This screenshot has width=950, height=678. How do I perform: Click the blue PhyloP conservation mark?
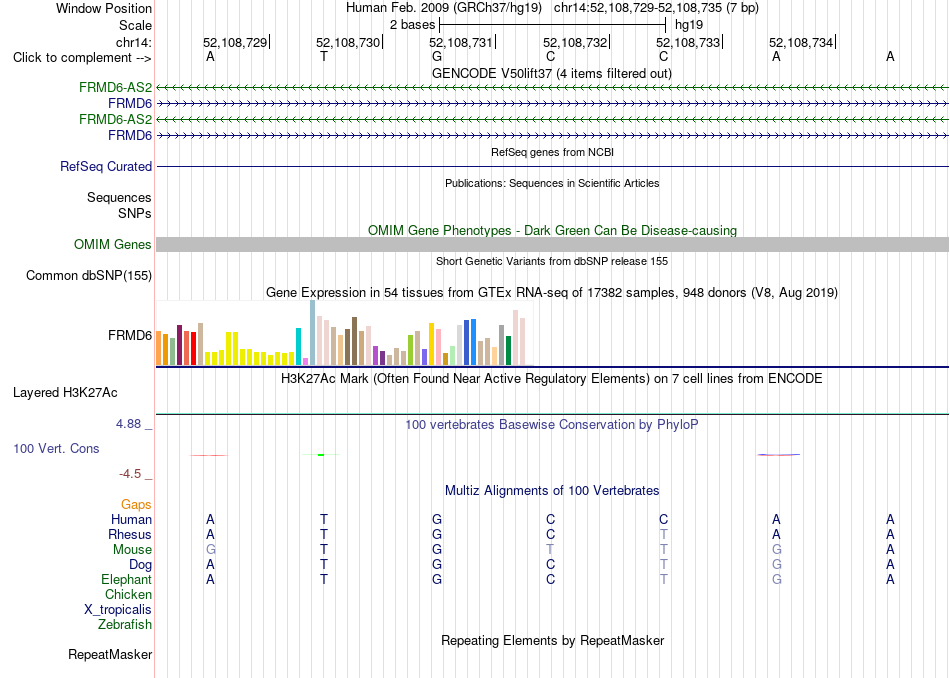tap(779, 454)
